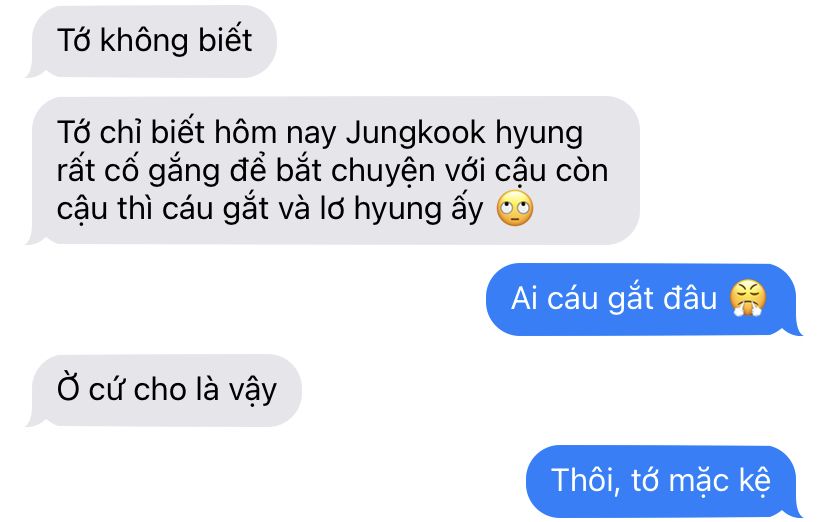The height and width of the screenshot is (522, 828).
Task: Click the word 'Thôi,' in the last bubble
Action: 586,480
